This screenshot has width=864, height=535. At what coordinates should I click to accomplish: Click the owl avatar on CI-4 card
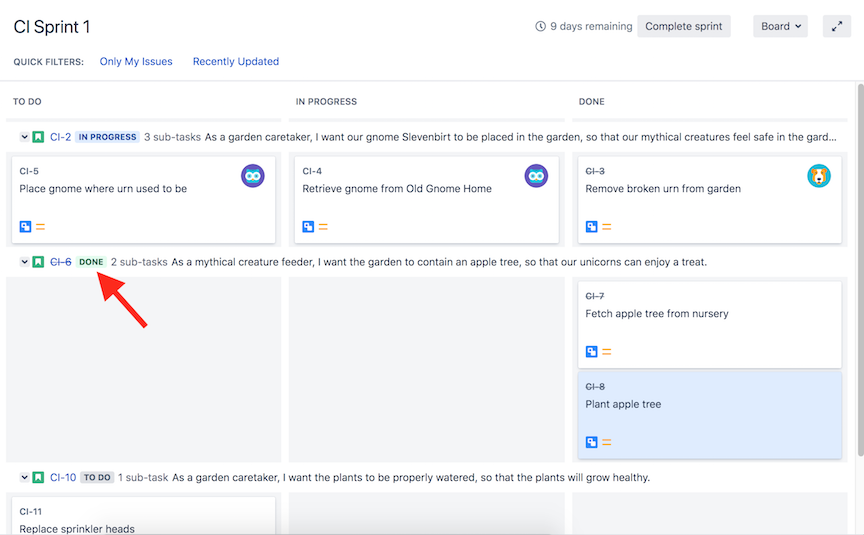536,176
